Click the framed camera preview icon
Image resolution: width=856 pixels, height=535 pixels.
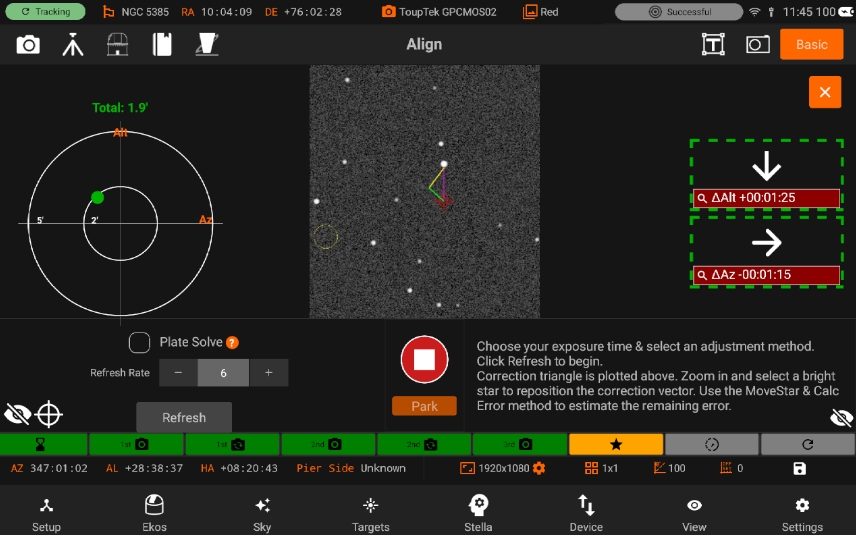[758, 44]
